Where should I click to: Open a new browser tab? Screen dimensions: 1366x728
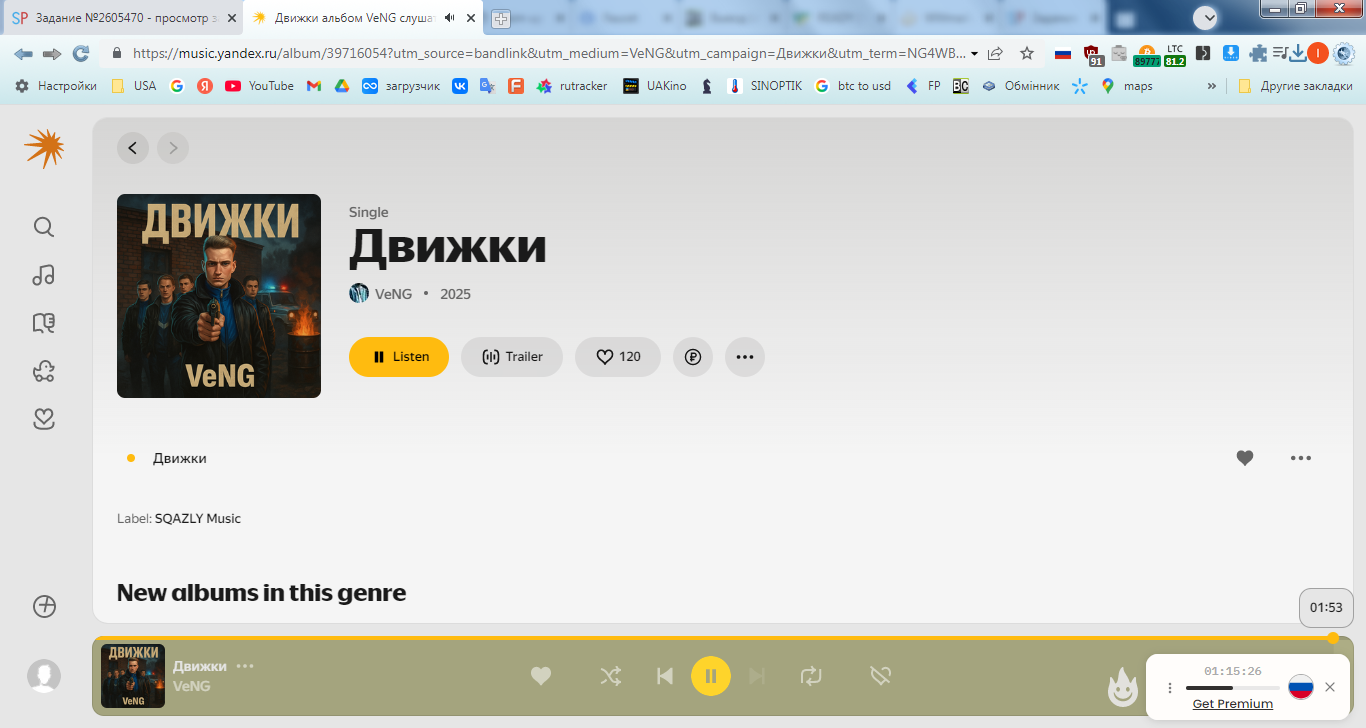point(501,19)
